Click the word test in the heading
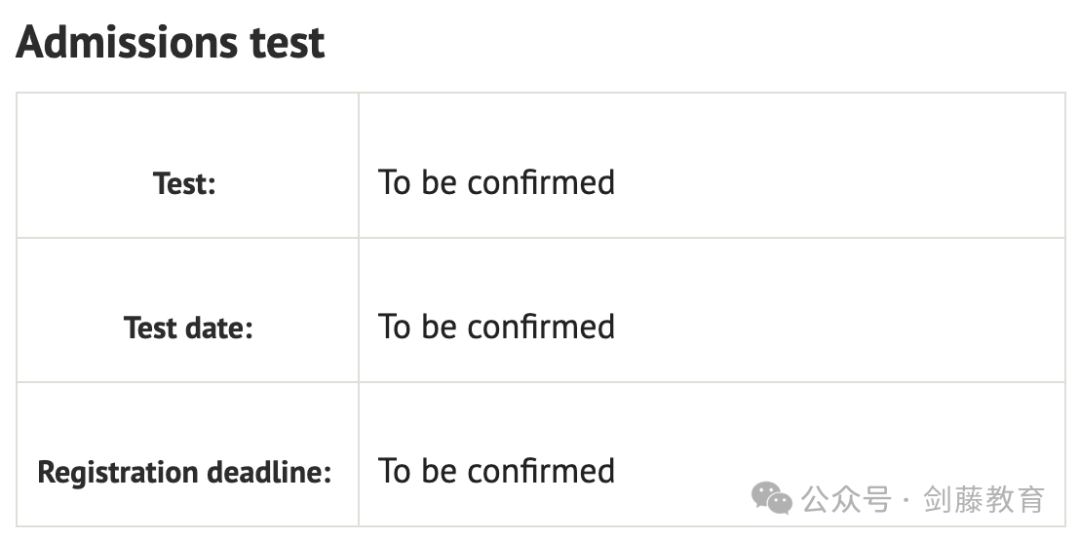 [x=287, y=44]
